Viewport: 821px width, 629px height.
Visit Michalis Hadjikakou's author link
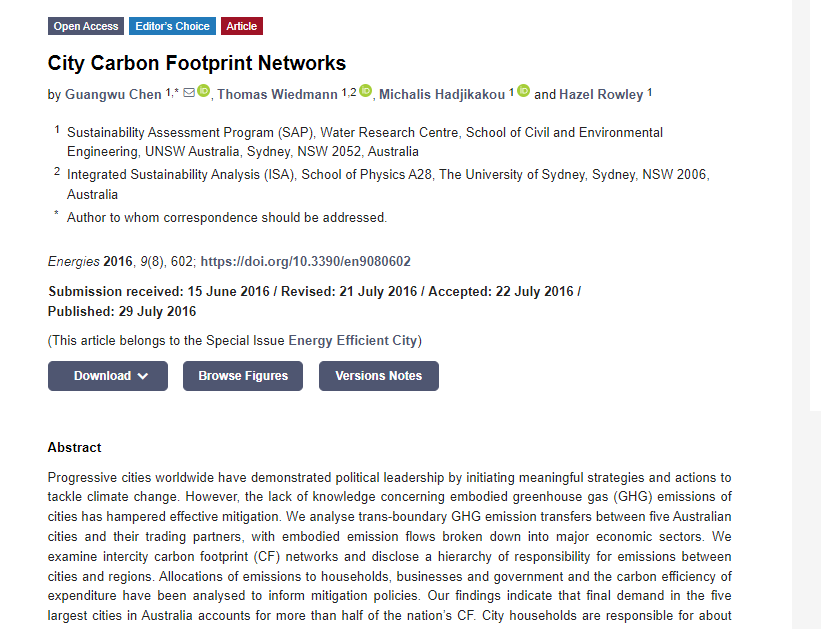pos(442,94)
